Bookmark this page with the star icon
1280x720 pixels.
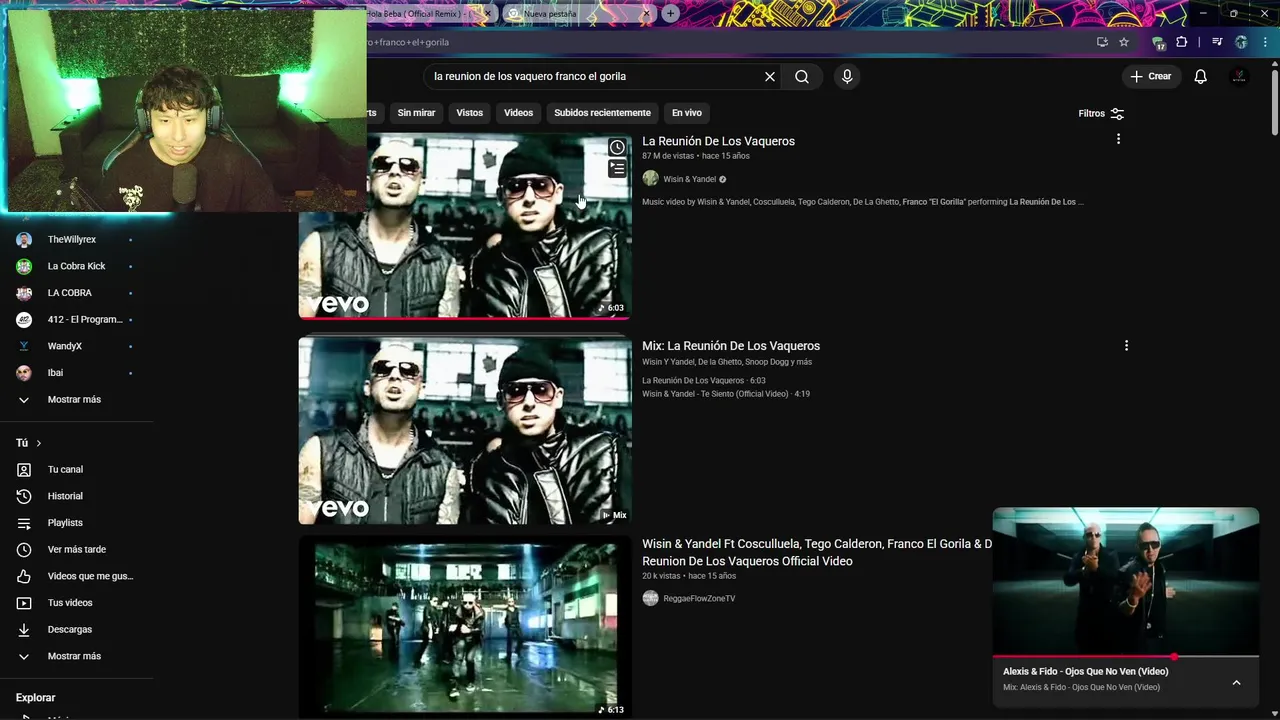point(1124,42)
